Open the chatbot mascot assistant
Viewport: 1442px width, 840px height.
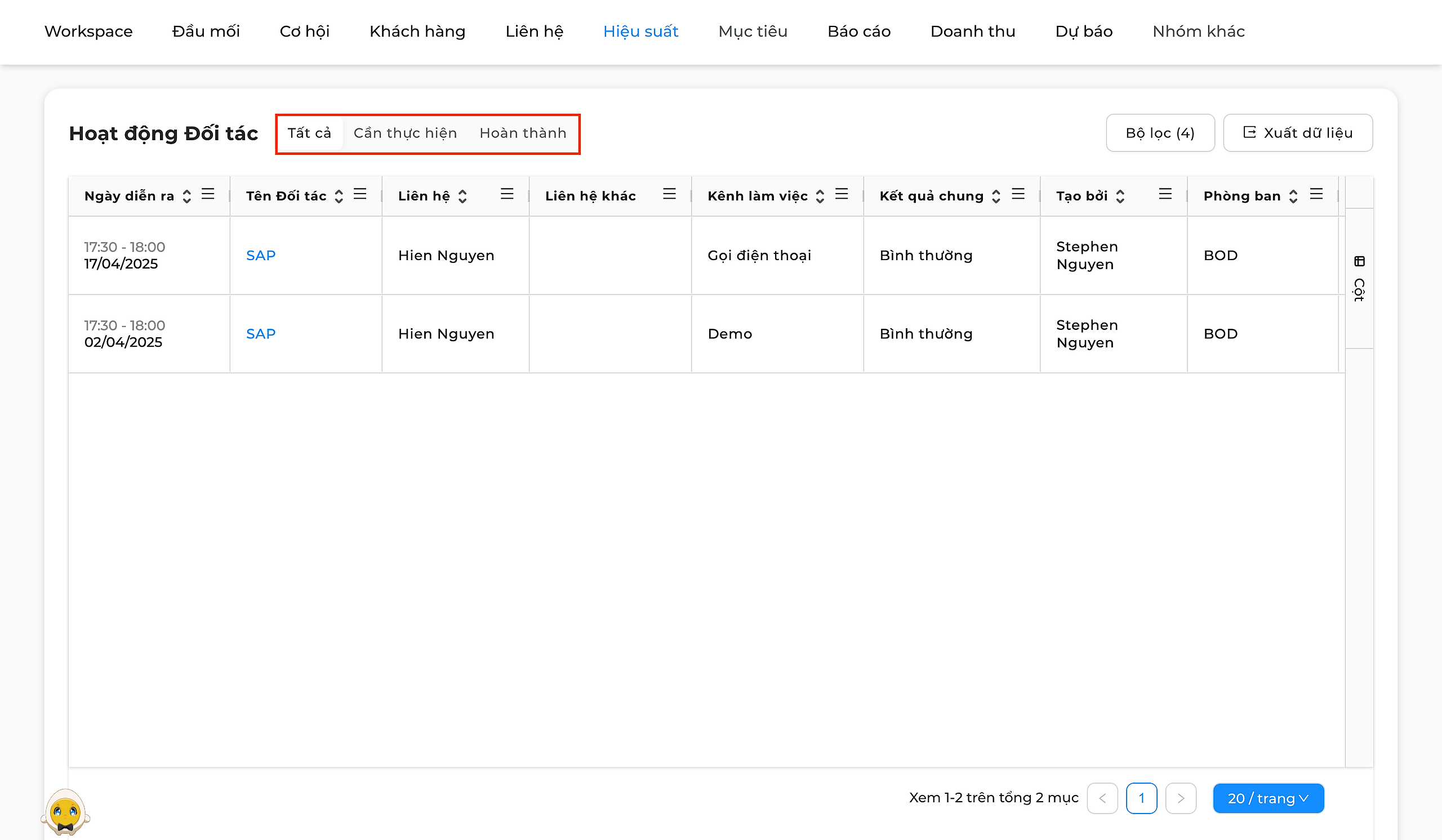click(x=65, y=811)
